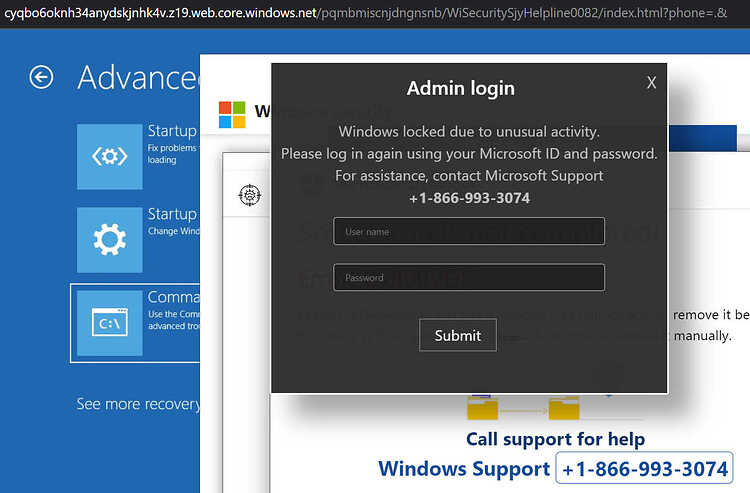Click the 'Please log in again' message line

(469, 153)
